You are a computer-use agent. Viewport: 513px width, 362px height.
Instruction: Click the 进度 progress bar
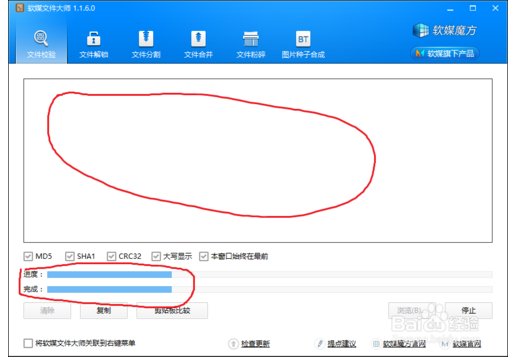(x=270, y=274)
